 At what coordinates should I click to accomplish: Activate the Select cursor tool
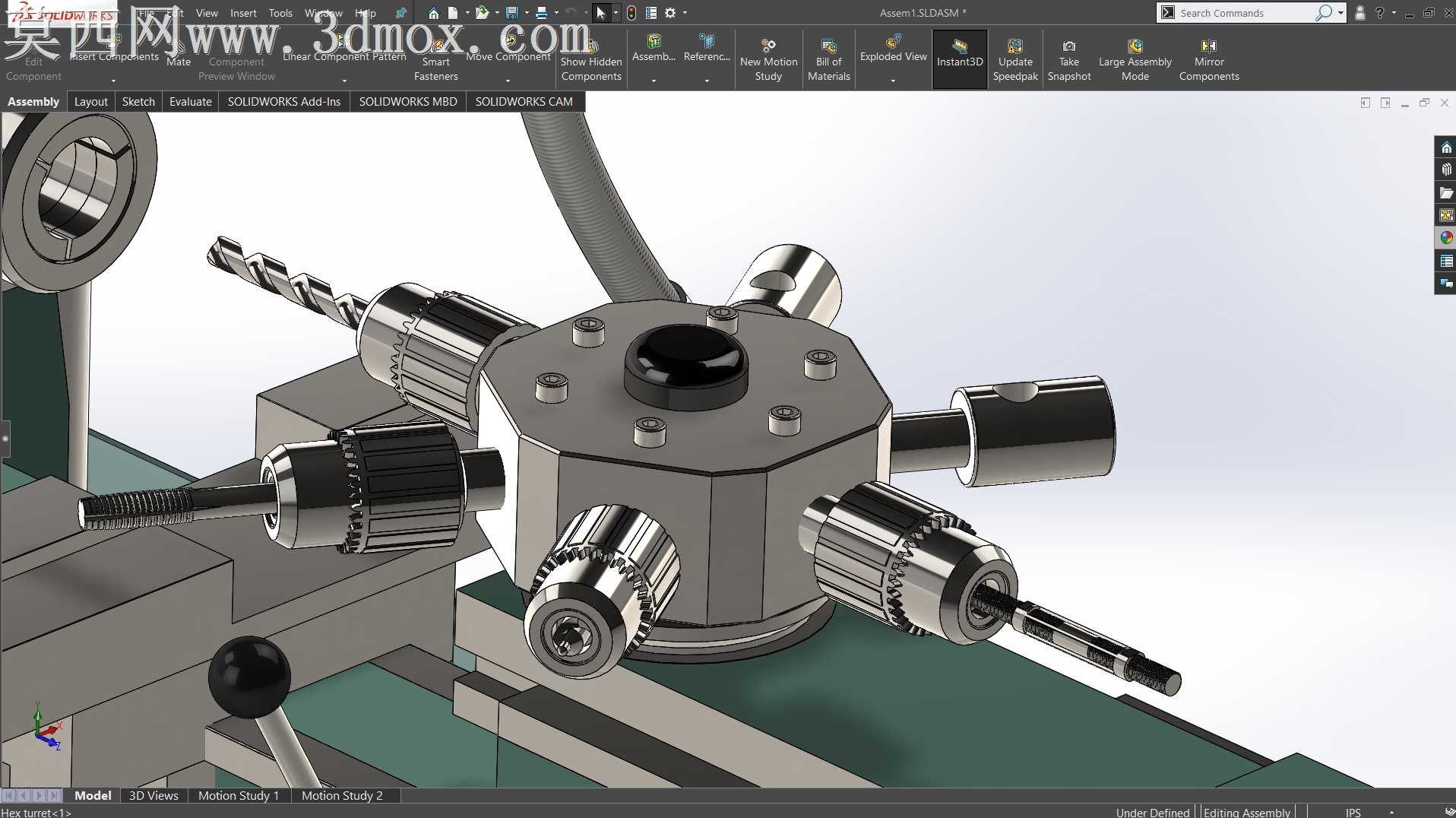(601, 13)
